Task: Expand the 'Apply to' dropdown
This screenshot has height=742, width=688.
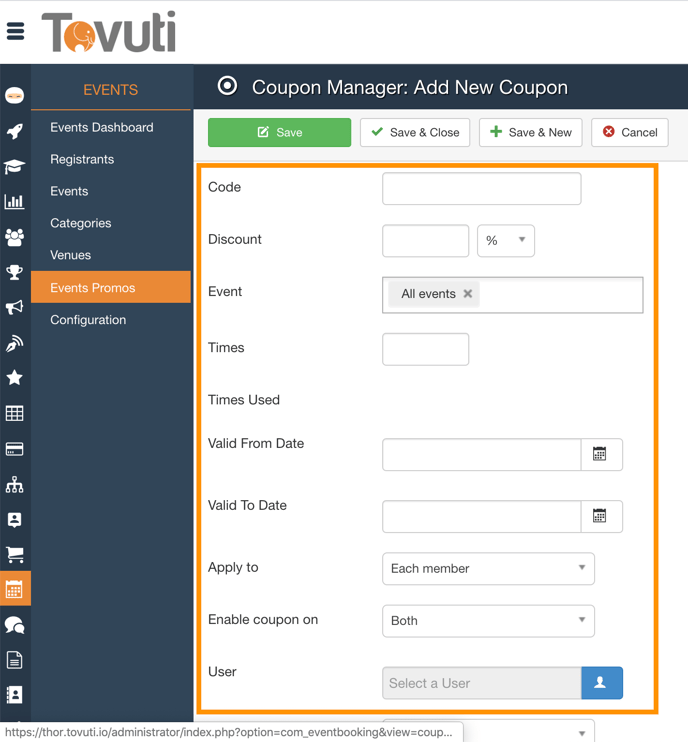Action: point(488,568)
